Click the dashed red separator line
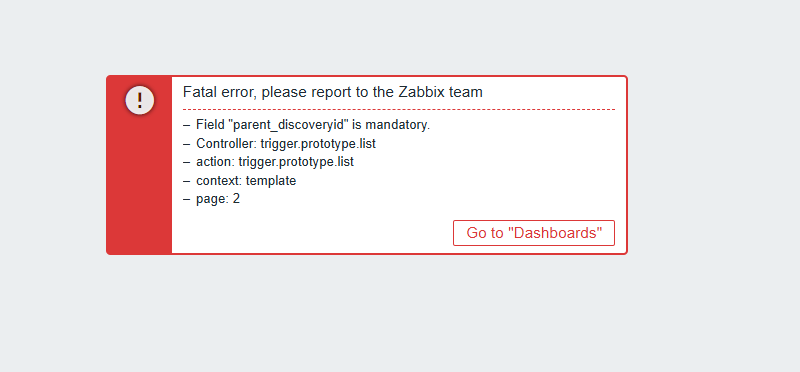 [398, 109]
